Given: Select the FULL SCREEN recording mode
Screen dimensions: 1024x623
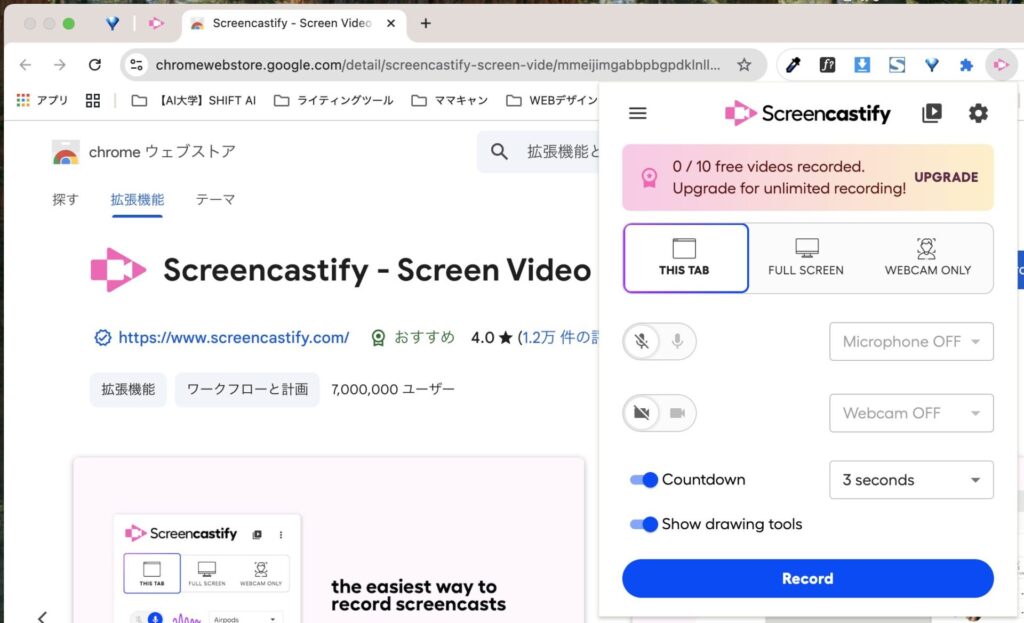Looking at the screenshot, I should click(x=806, y=258).
